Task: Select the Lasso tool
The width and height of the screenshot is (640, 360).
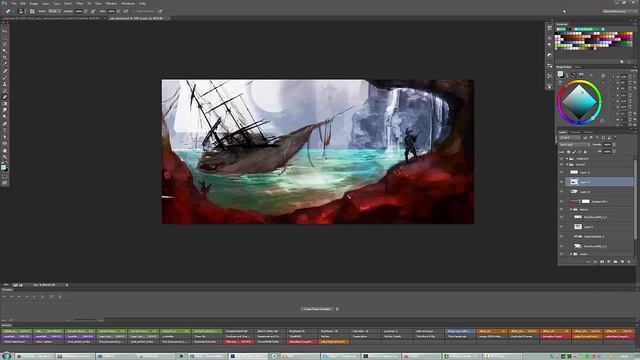Action: (5, 44)
